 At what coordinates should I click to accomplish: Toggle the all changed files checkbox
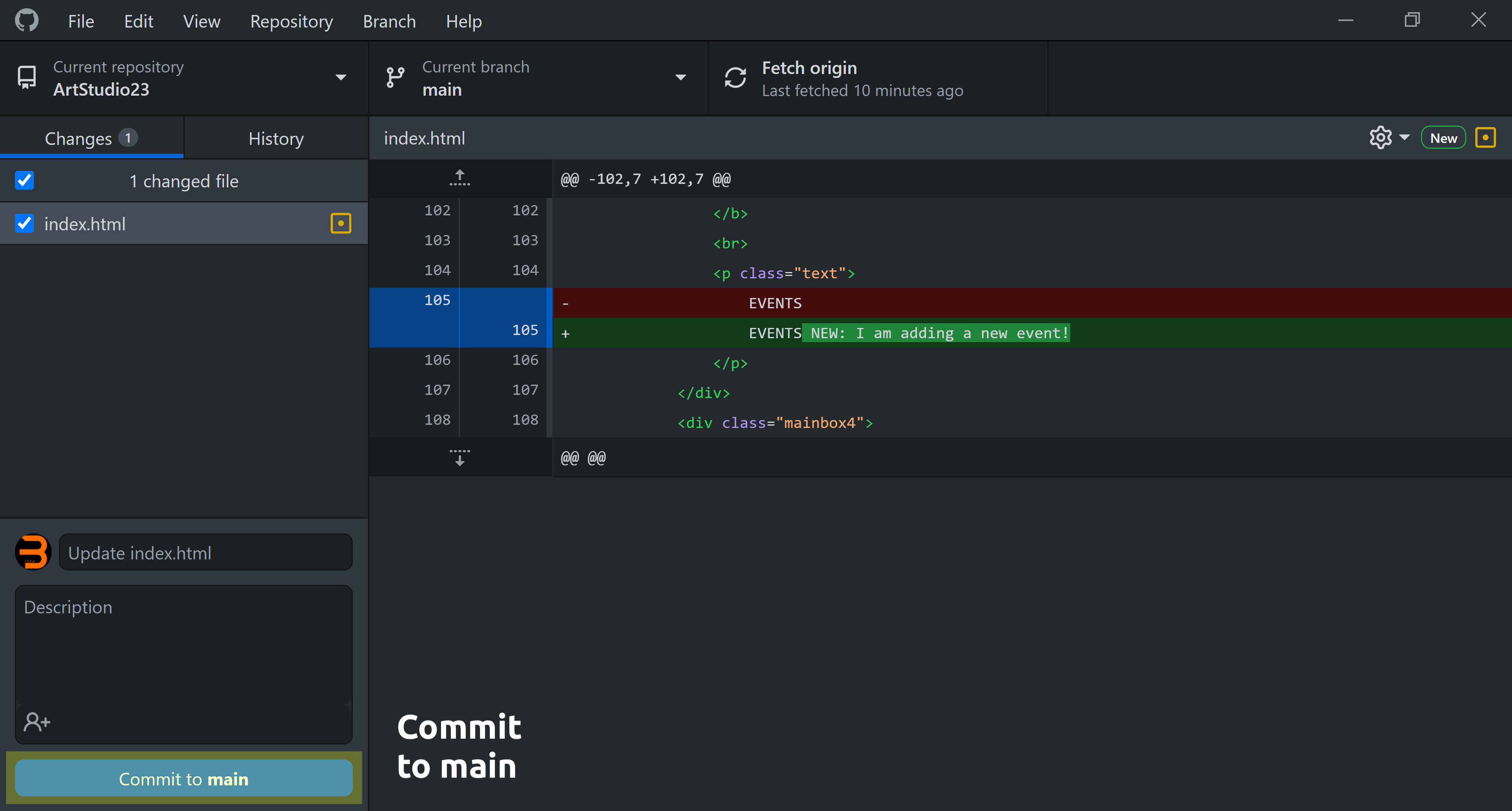25,180
